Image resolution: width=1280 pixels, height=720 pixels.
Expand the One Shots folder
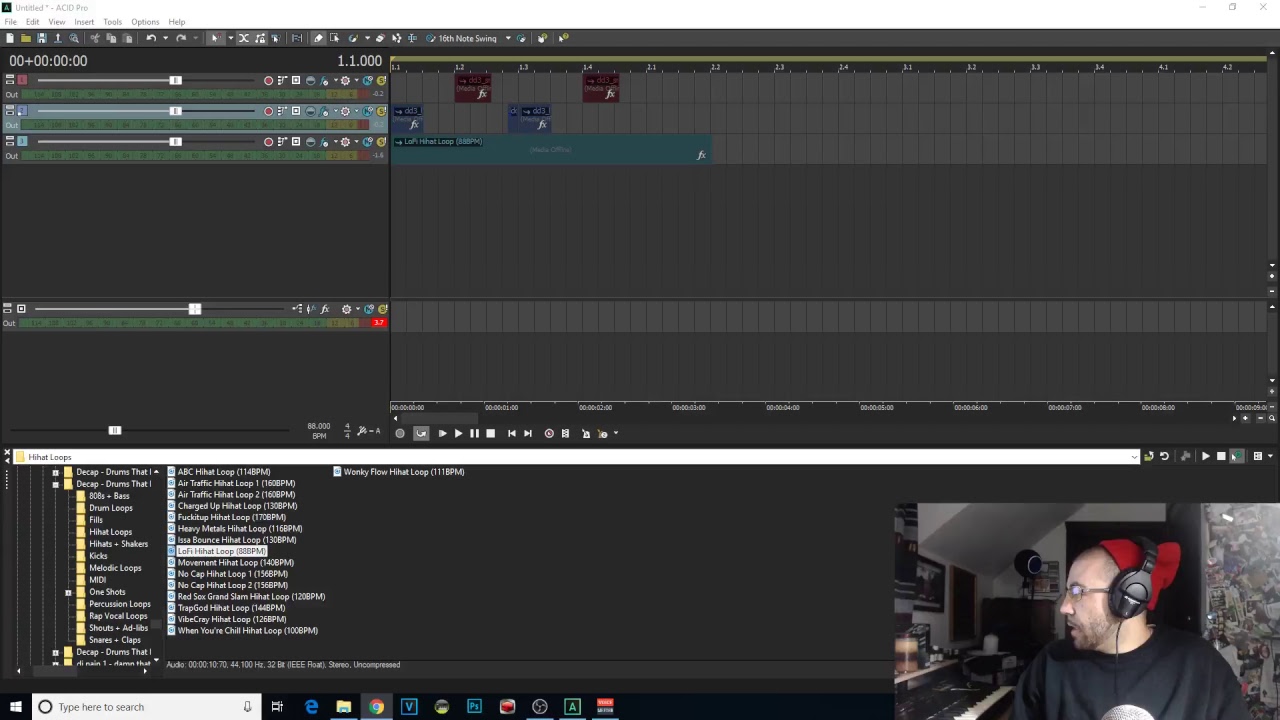tap(68, 592)
